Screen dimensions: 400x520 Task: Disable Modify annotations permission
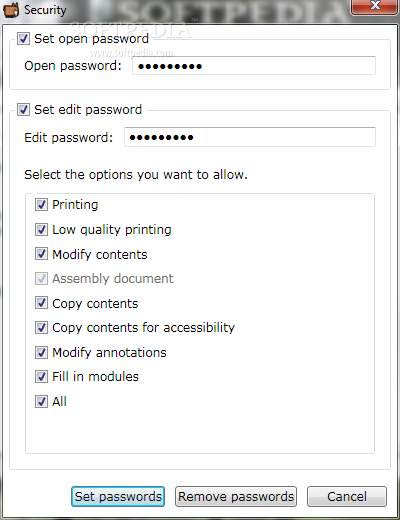(41, 352)
